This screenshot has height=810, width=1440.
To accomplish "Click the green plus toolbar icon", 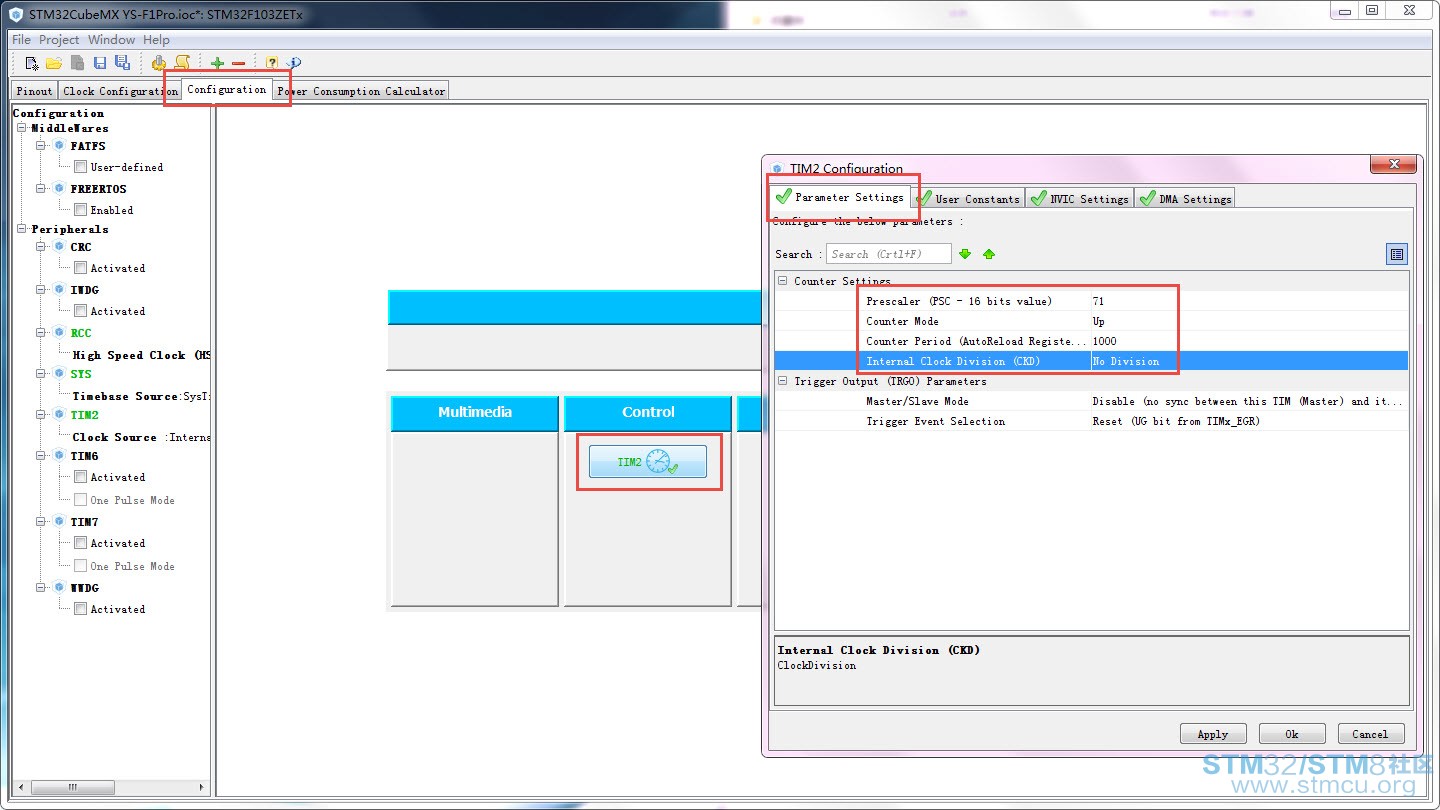I will click(217, 63).
